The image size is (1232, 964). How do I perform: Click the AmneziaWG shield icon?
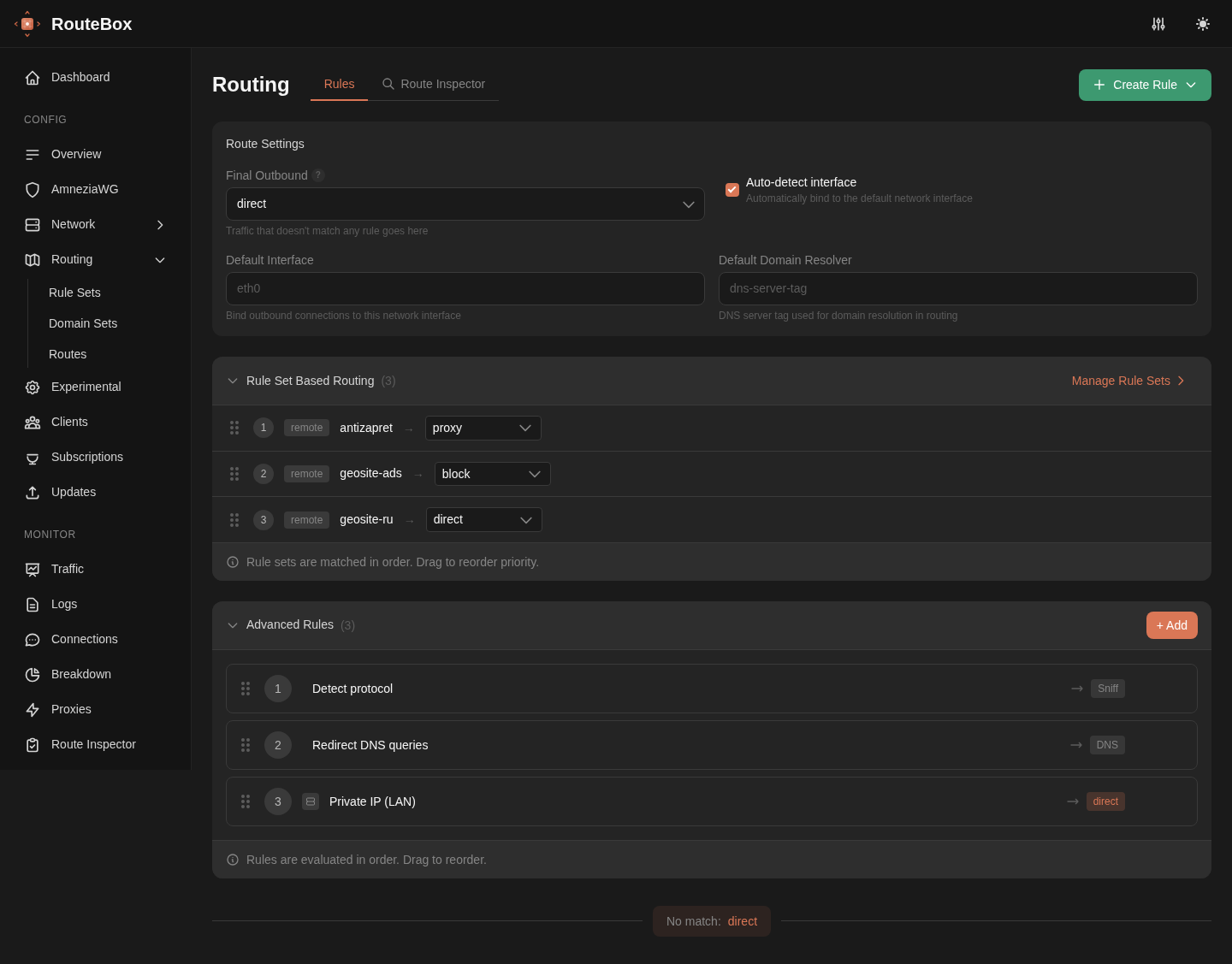point(33,190)
